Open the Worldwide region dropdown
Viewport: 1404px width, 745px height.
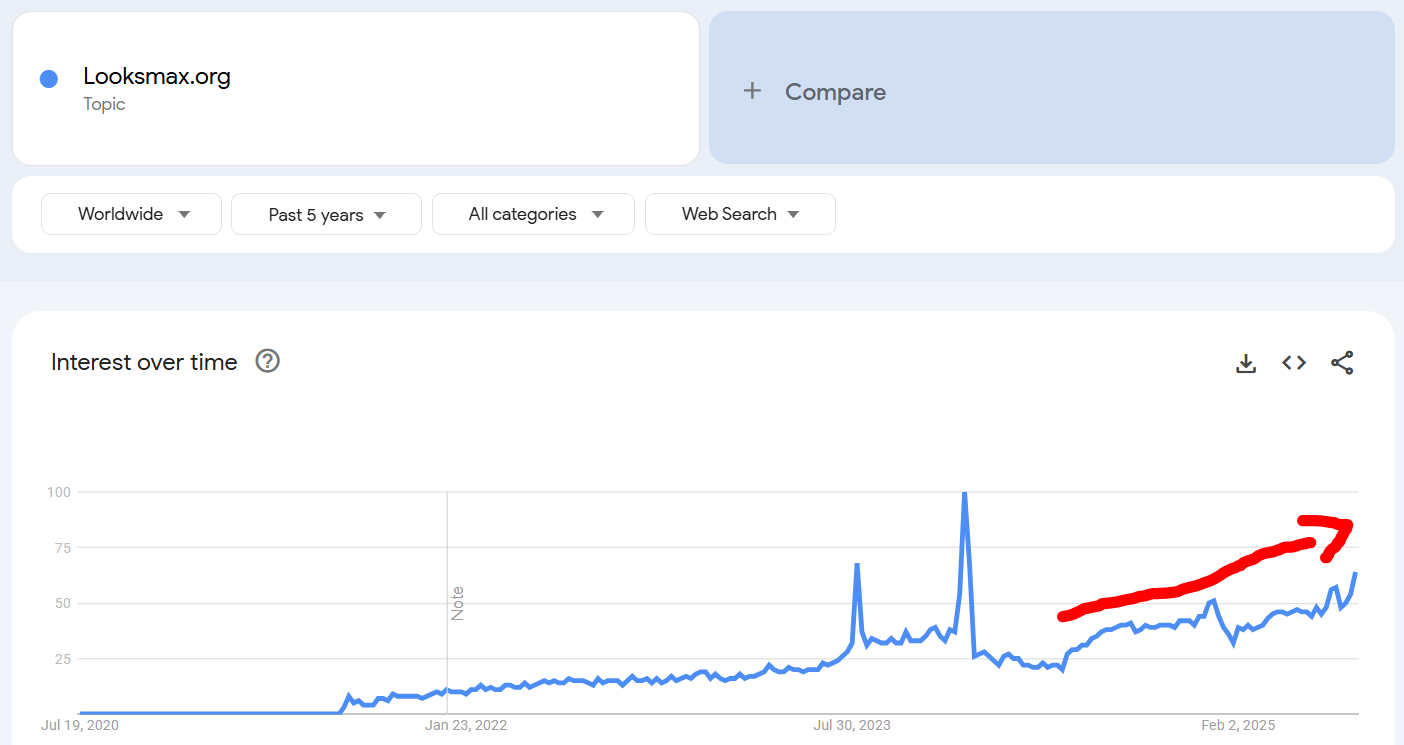coord(131,214)
